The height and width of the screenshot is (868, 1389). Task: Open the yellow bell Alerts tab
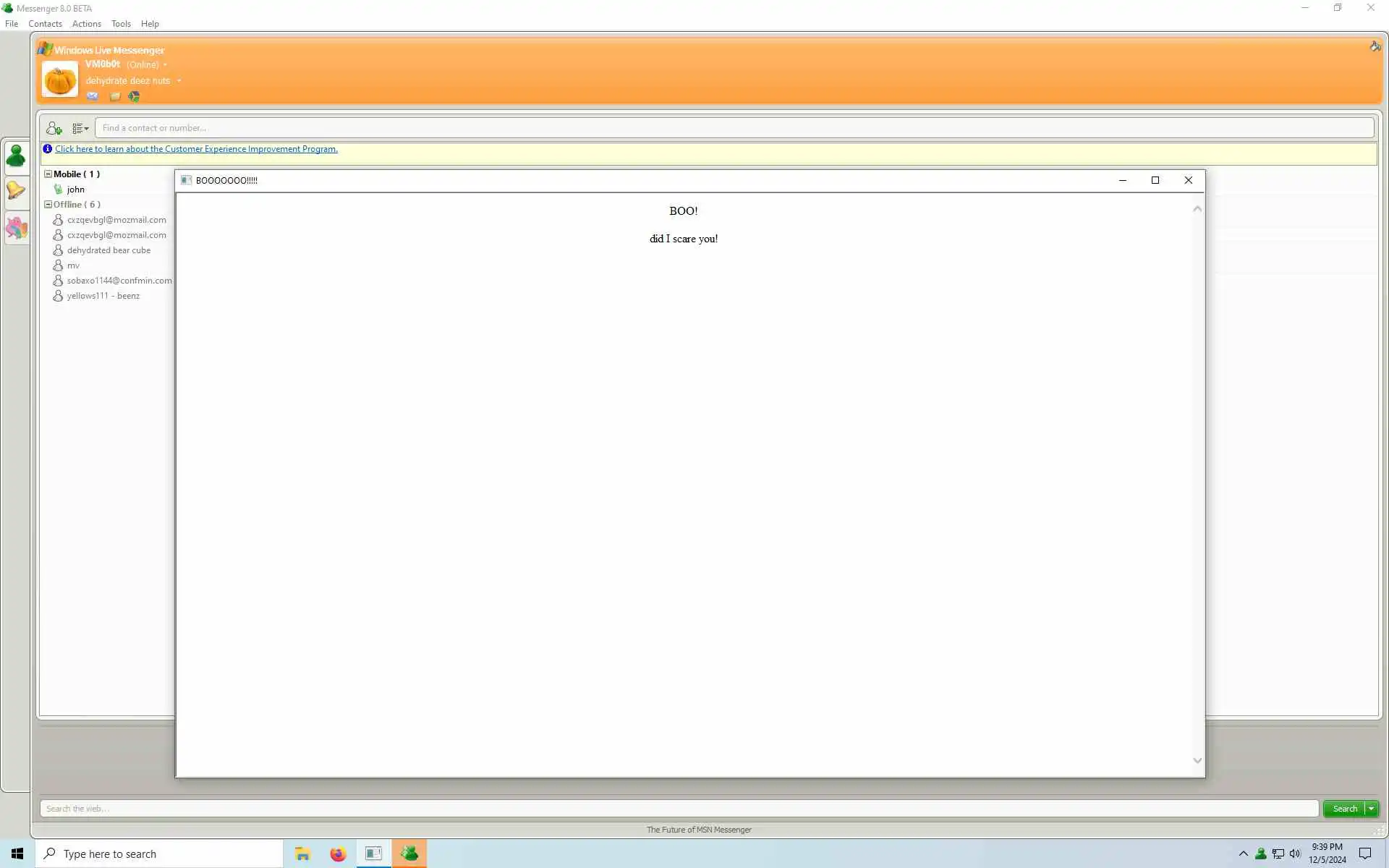point(16,191)
